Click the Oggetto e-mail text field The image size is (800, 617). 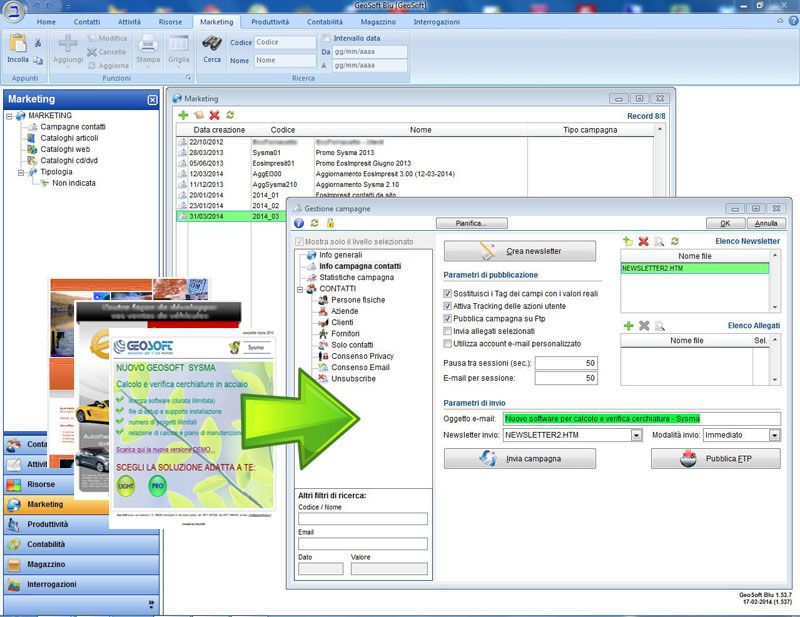coord(640,418)
